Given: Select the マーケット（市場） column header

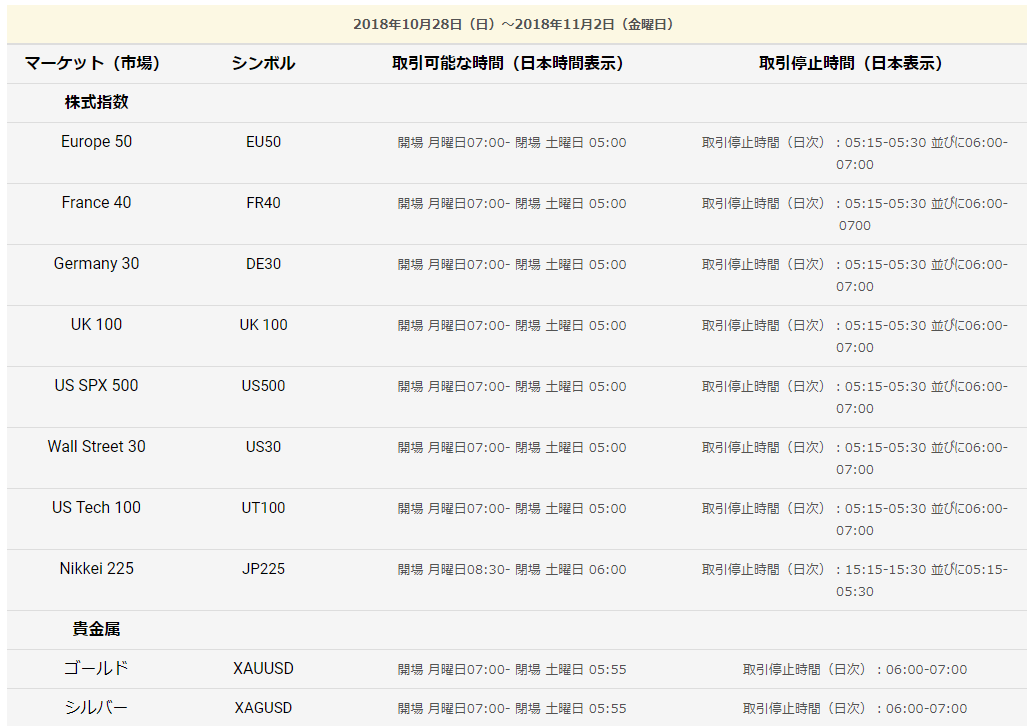Looking at the screenshot, I should (x=93, y=63).
